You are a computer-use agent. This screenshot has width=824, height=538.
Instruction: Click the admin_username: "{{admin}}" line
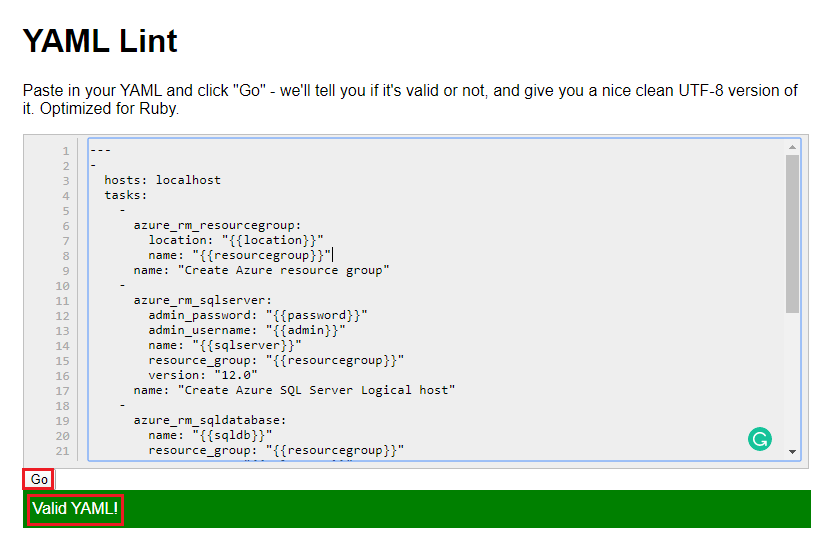tap(246, 330)
